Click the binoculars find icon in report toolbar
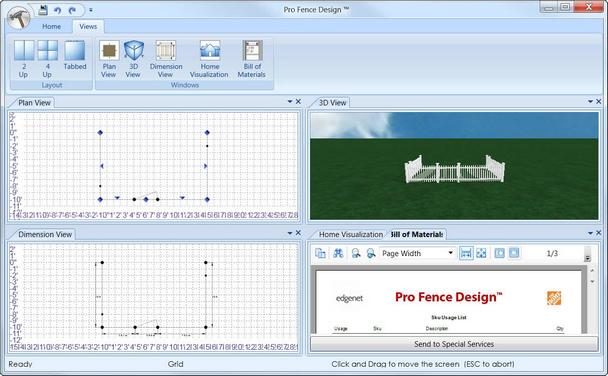This screenshot has width=608, height=376. tap(338, 253)
